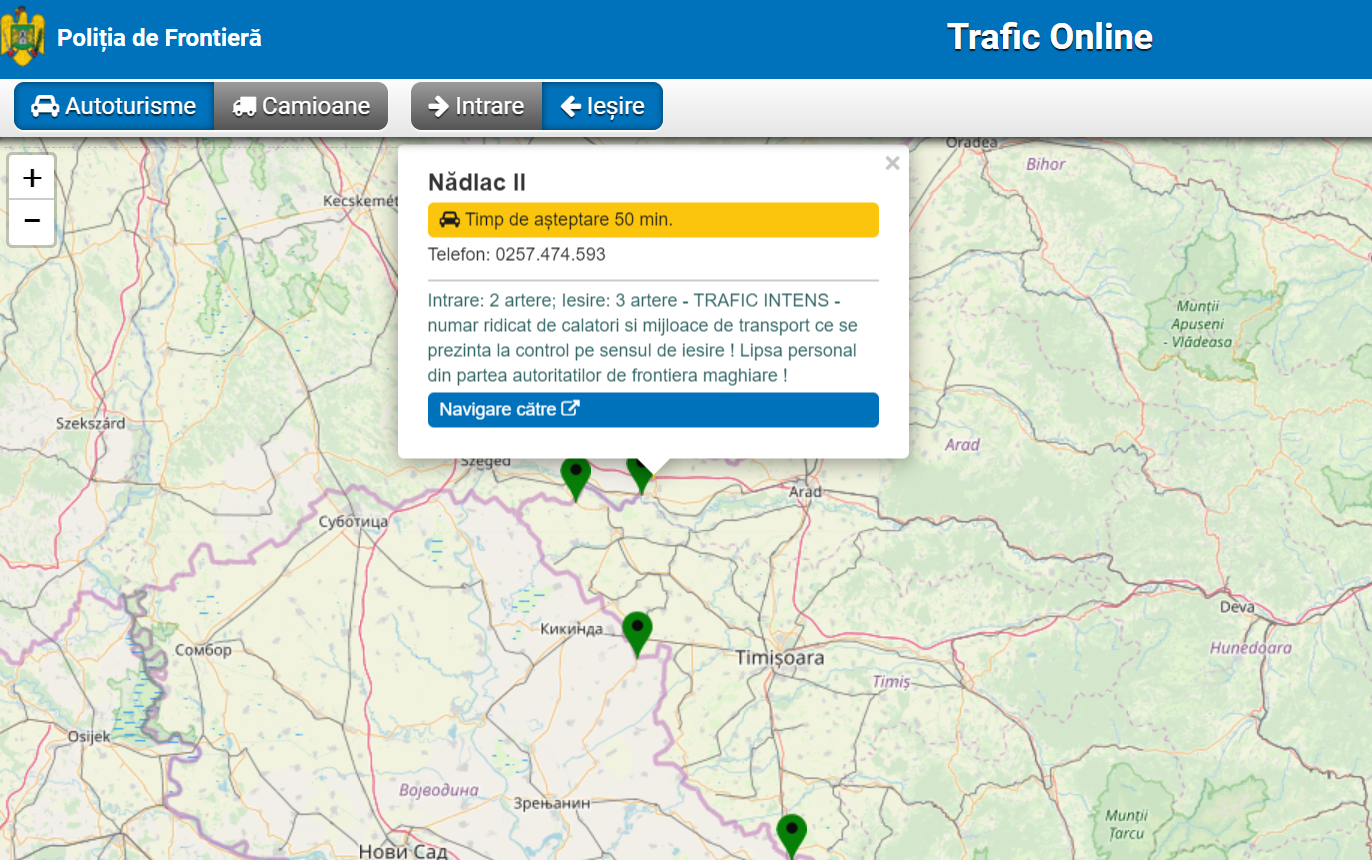Zoom out of the map
The width and height of the screenshot is (1372, 860).
[32, 221]
